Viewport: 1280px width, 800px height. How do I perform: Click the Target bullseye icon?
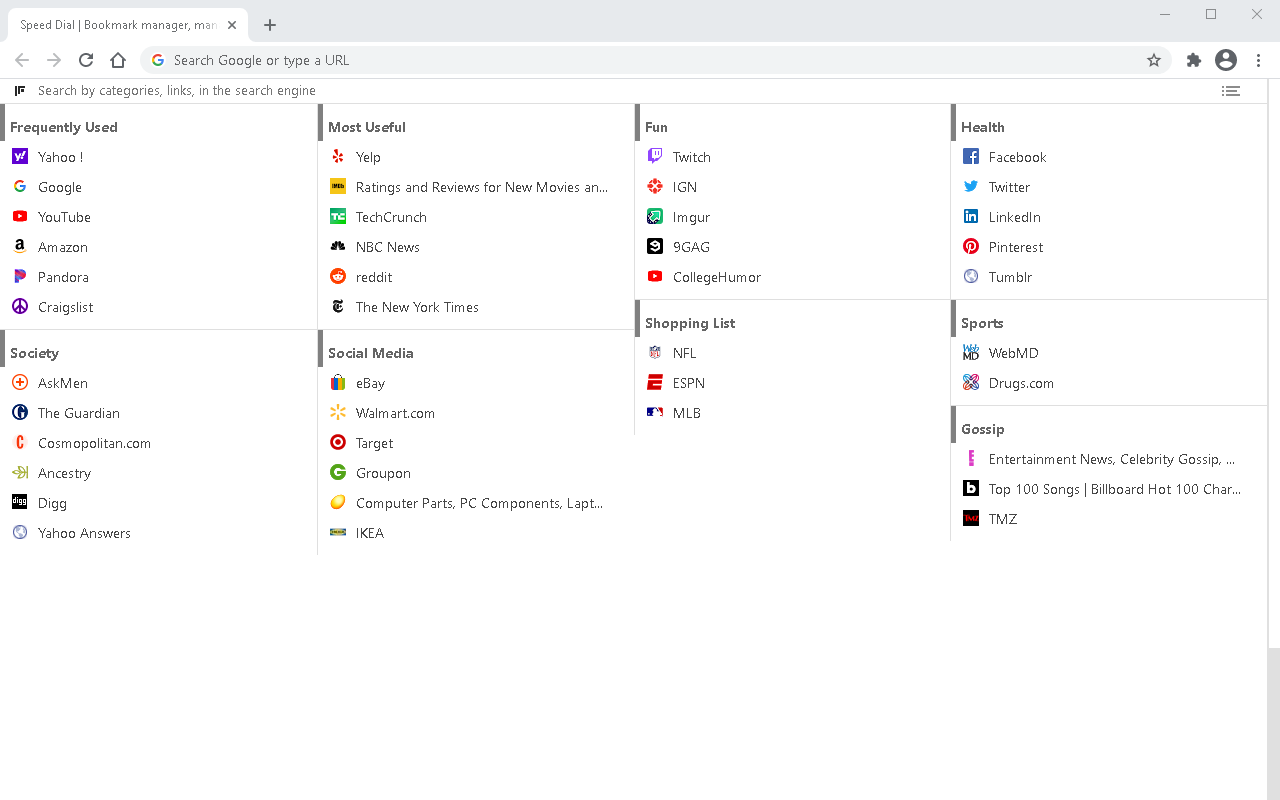coord(338,443)
